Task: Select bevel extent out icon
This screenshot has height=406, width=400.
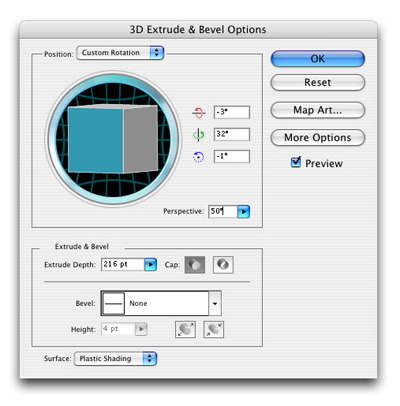Action: (185, 330)
